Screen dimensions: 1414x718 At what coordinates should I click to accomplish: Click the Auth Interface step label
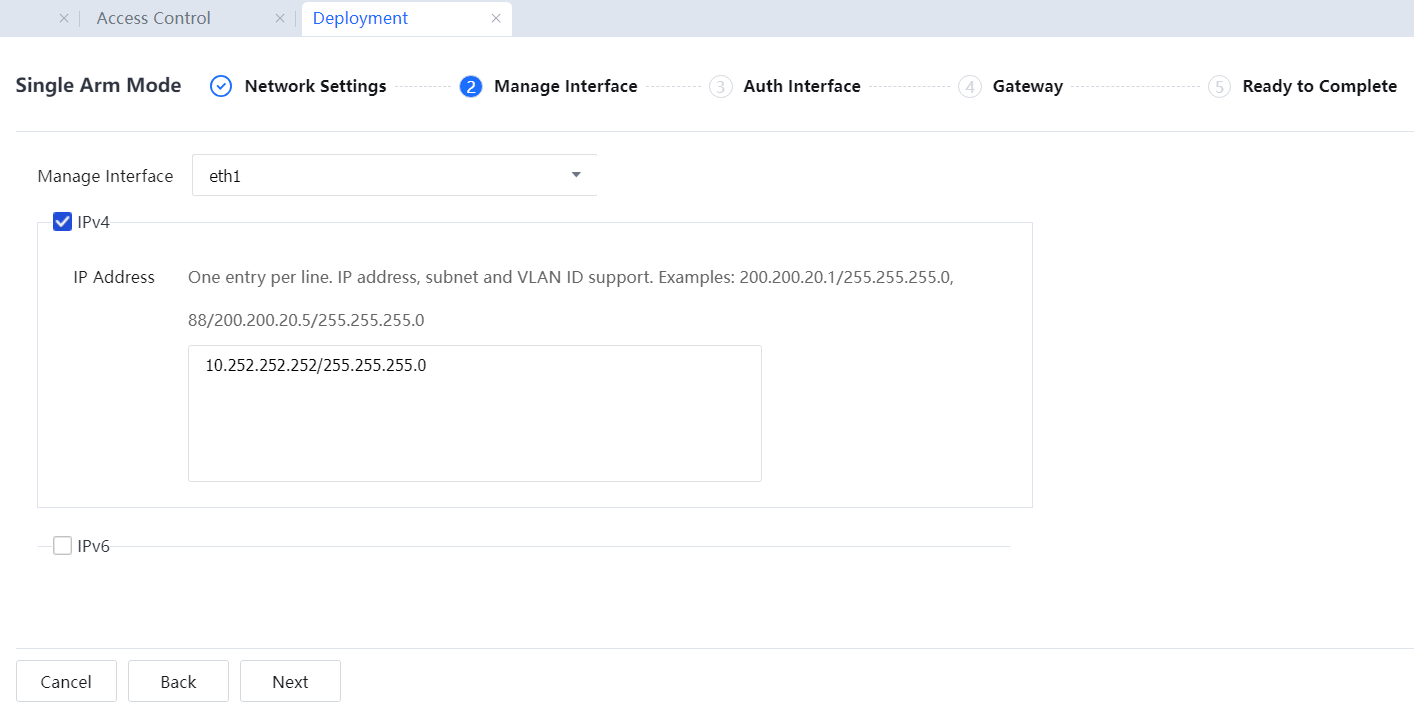[x=801, y=87]
